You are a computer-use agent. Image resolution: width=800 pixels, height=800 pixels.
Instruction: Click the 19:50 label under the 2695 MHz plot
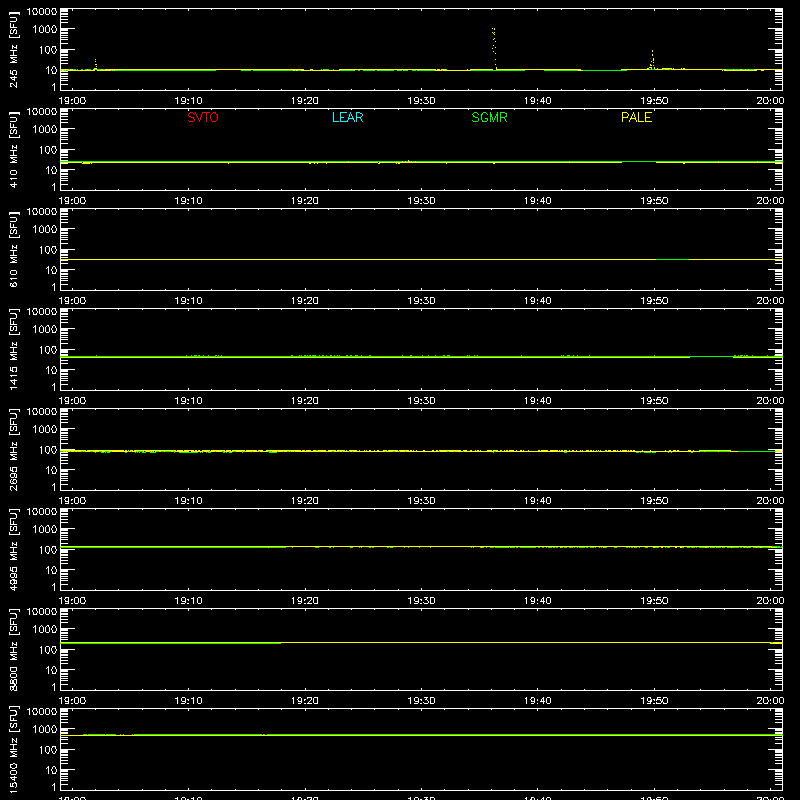coord(654,501)
